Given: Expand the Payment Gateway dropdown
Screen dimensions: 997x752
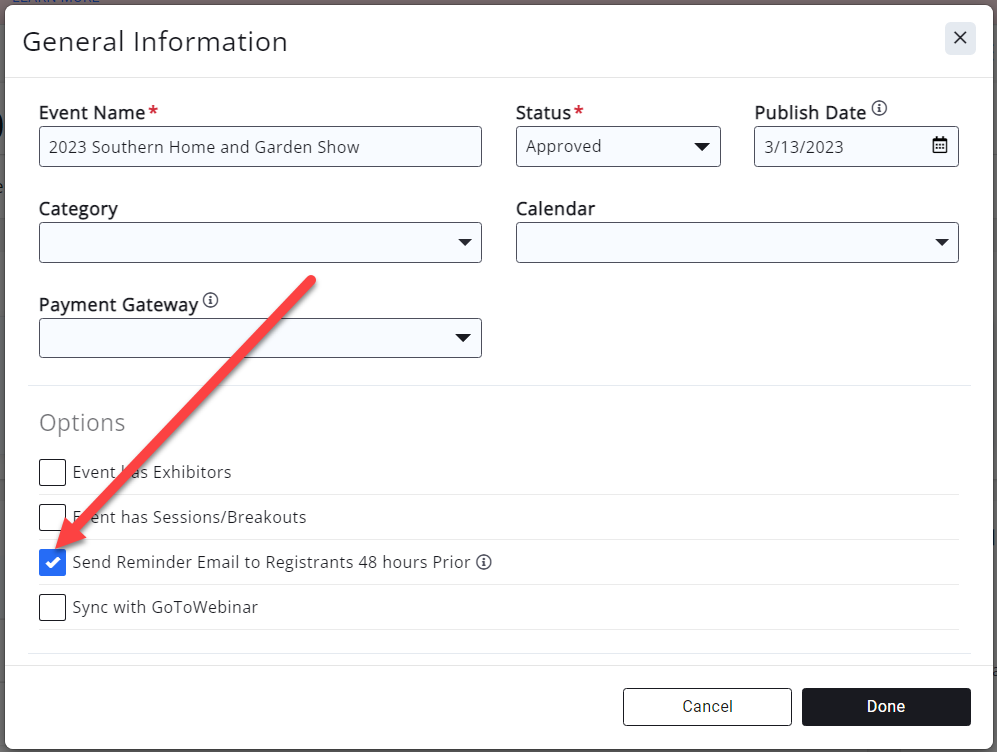Looking at the screenshot, I should (x=260, y=338).
